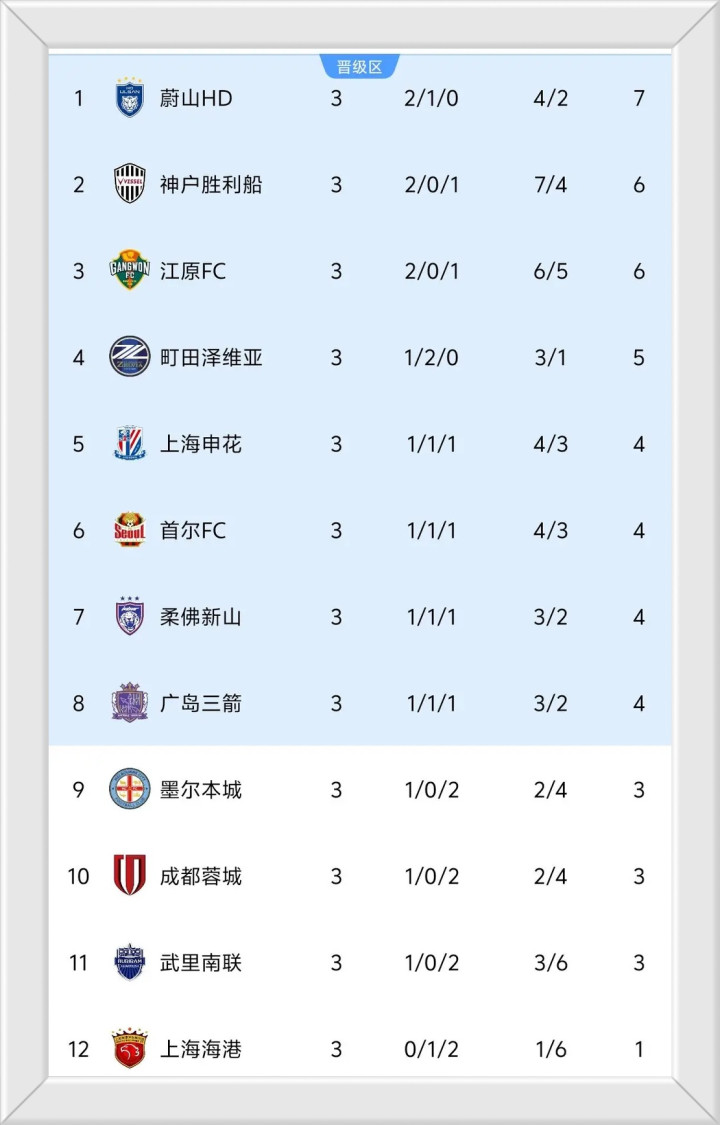Click the 上海海港 team name
The image size is (720, 1125).
pyautogui.click(x=201, y=1049)
